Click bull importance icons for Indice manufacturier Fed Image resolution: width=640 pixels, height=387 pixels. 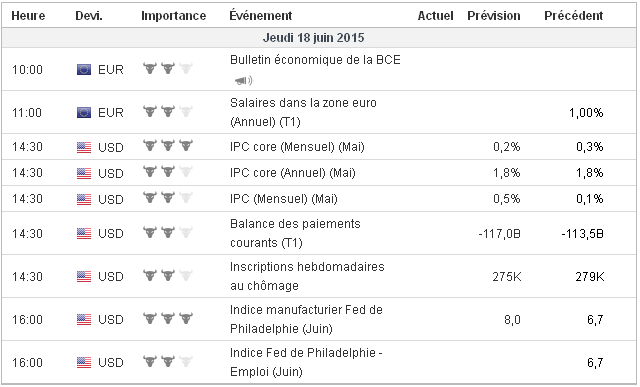coord(168,318)
